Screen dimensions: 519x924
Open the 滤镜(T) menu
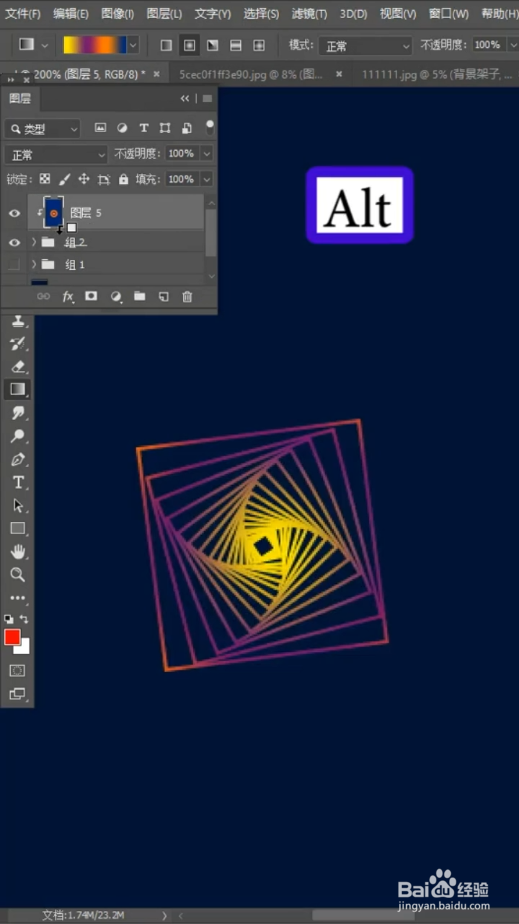[309, 14]
